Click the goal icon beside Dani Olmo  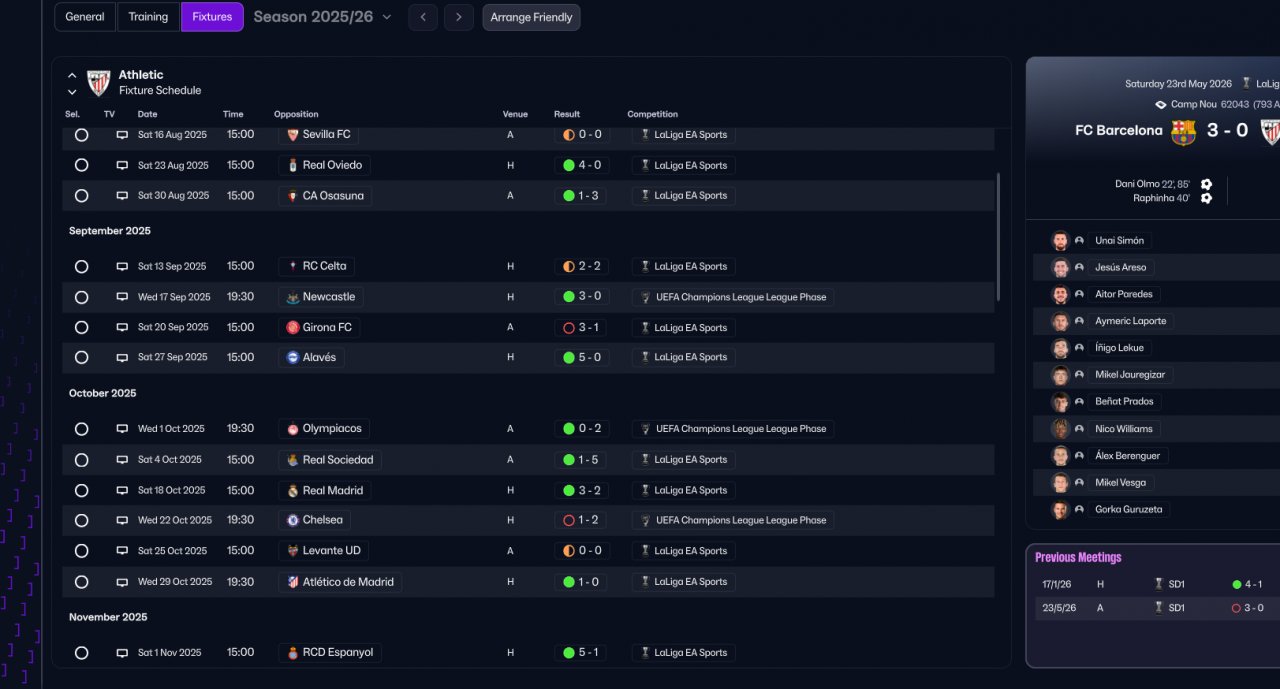click(1206, 184)
